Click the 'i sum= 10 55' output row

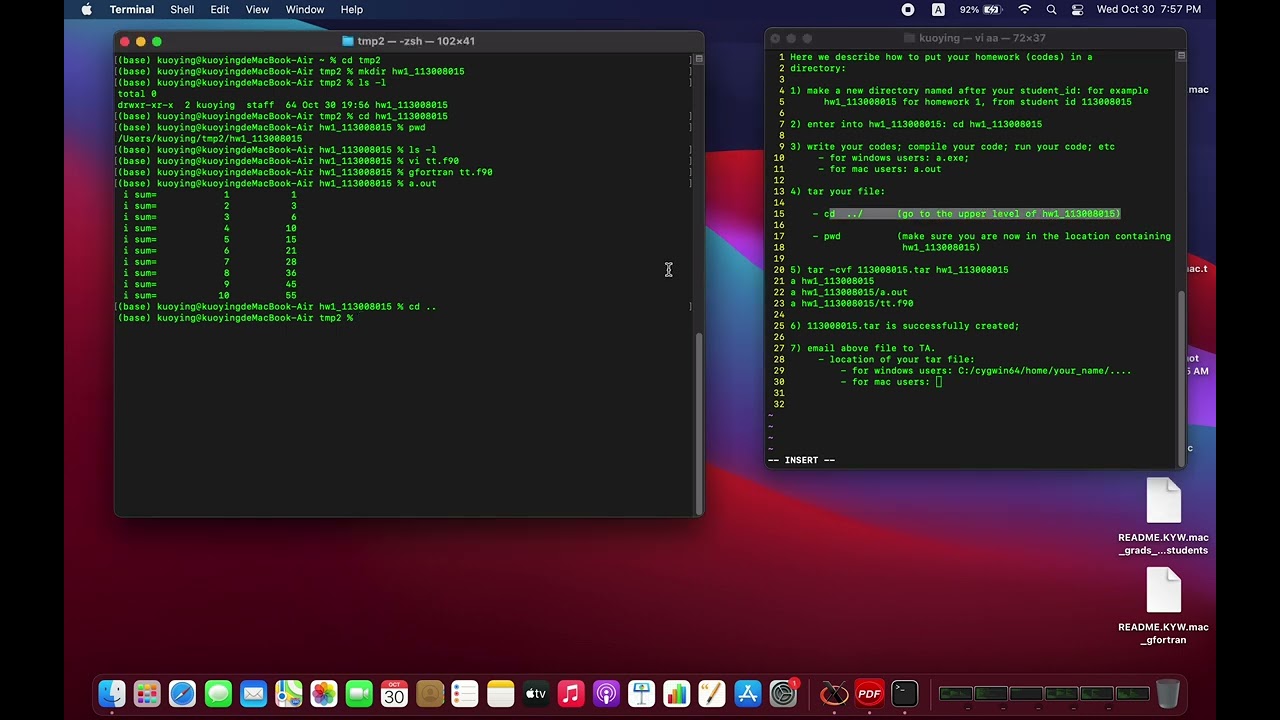(x=210, y=296)
